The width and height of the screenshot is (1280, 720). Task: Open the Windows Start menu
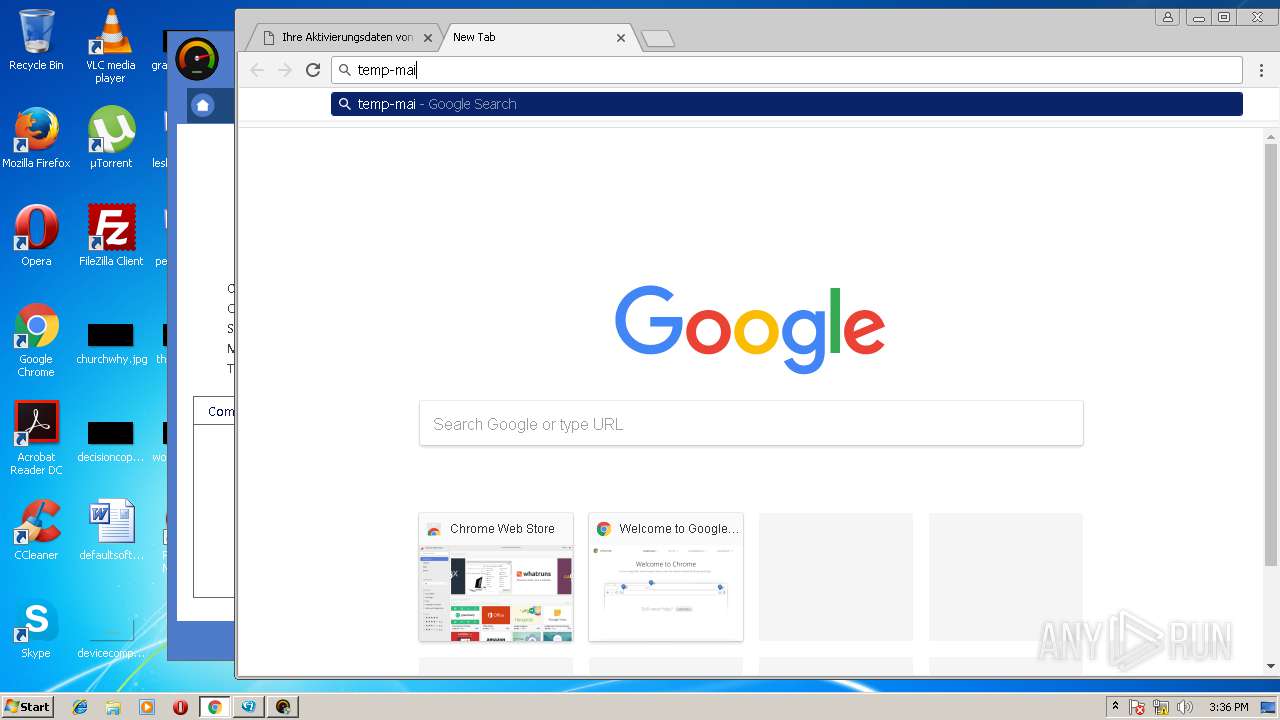(x=27, y=706)
